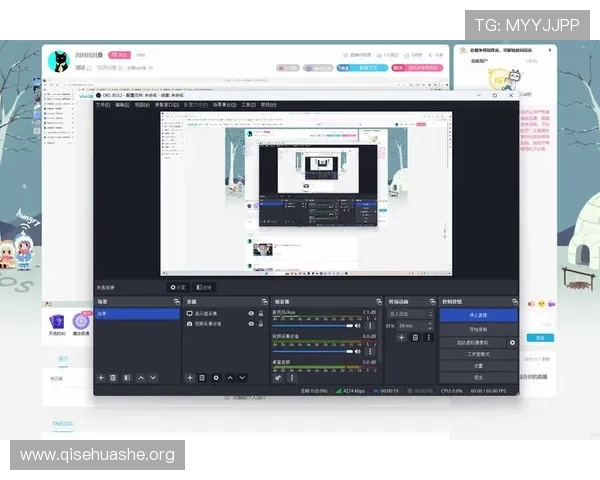Open virtual camera settings gear icon

tap(513, 342)
